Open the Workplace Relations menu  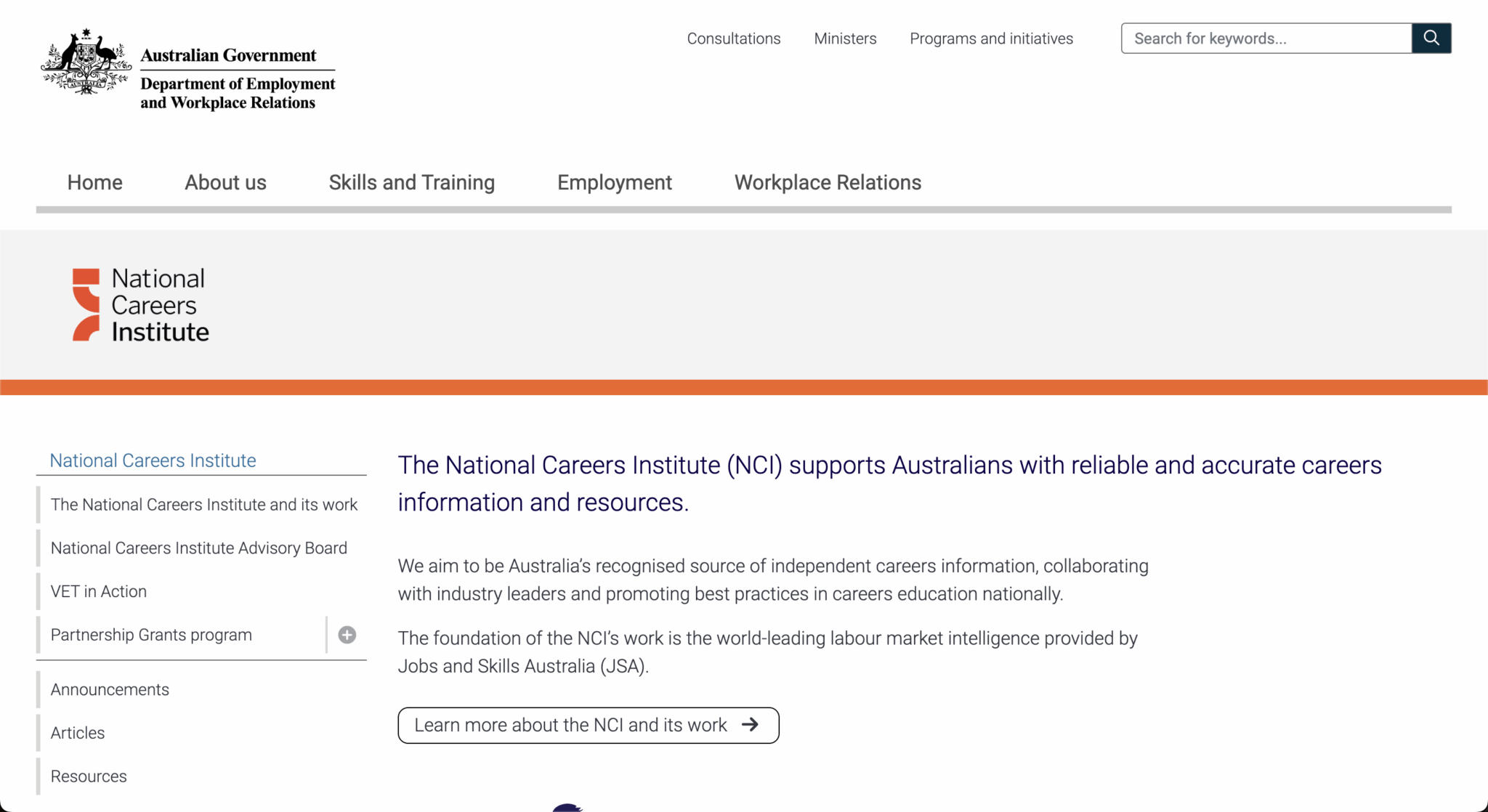click(x=828, y=182)
